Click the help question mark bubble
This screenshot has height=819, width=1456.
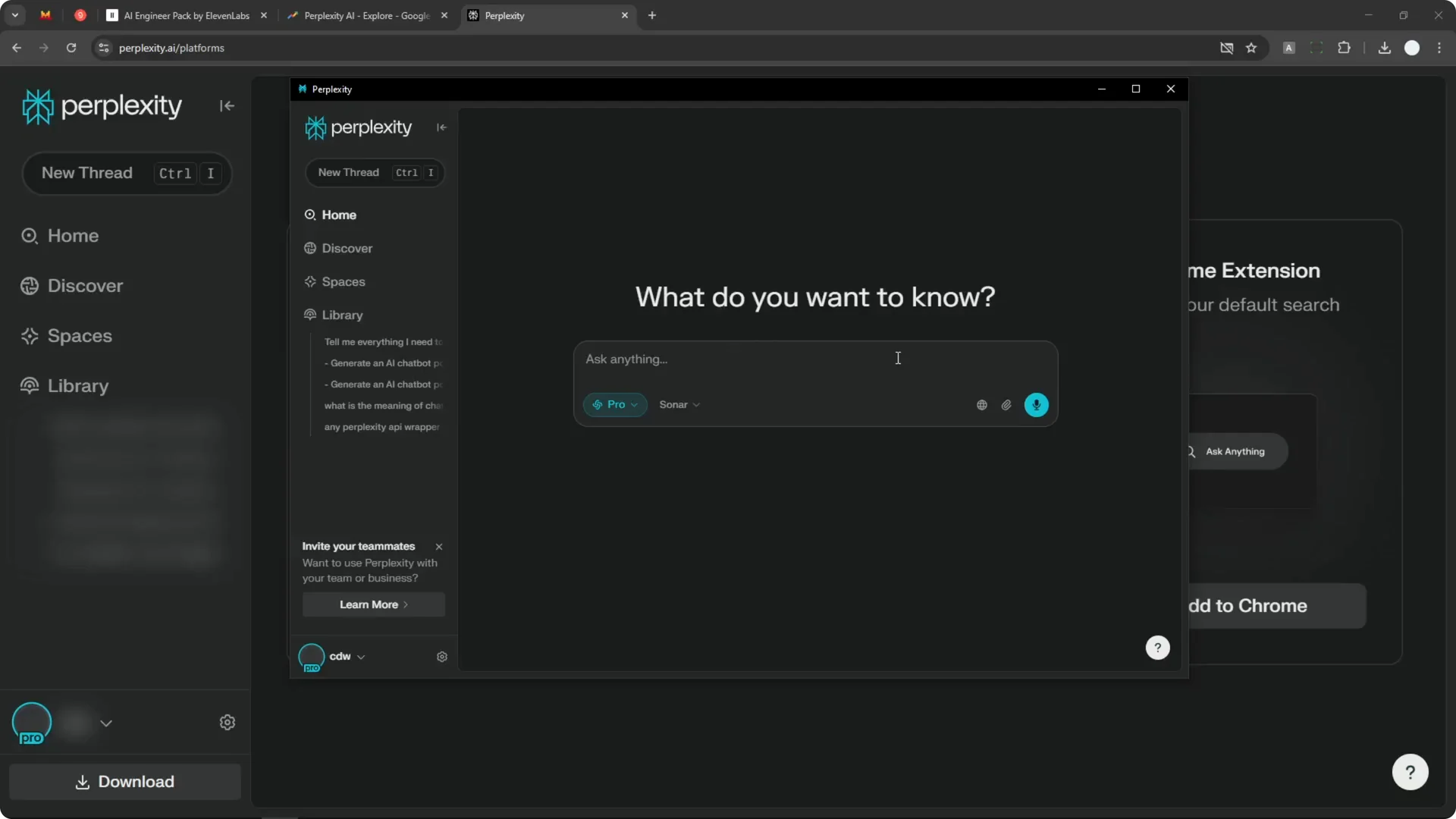pyautogui.click(x=1157, y=648)
